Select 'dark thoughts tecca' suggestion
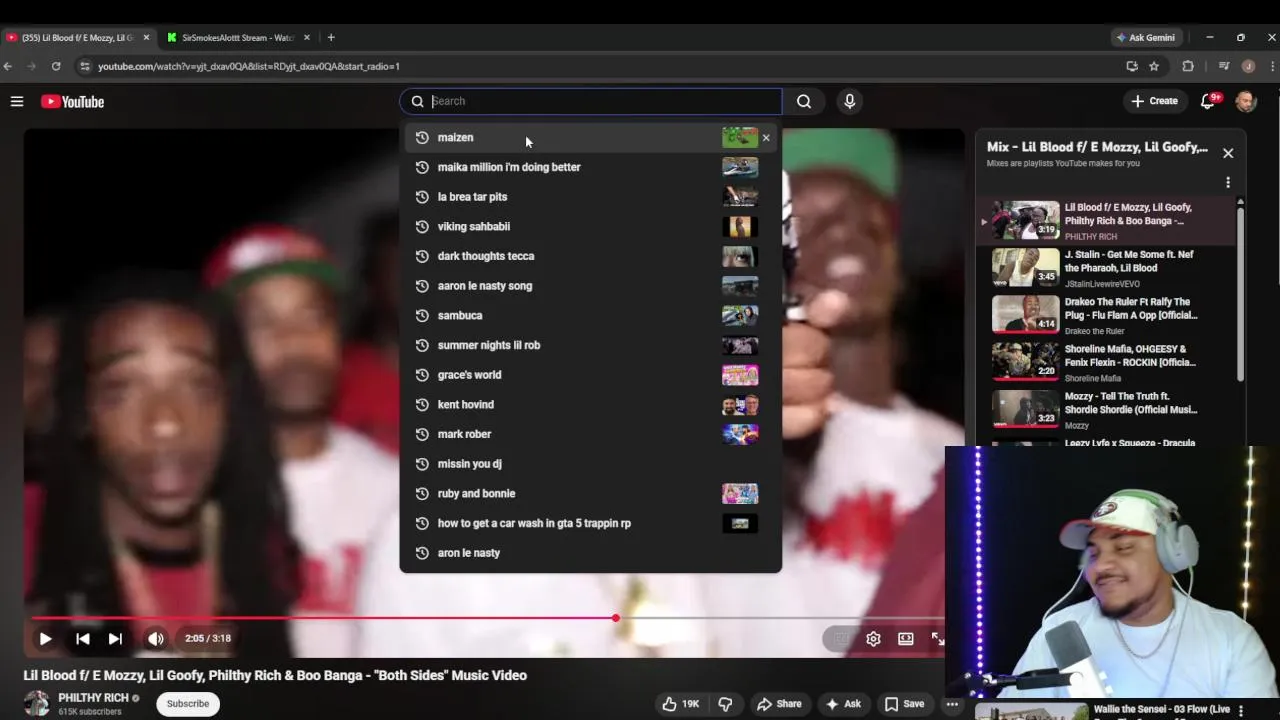The image size is (1280, 720). (x=590, y=256)
